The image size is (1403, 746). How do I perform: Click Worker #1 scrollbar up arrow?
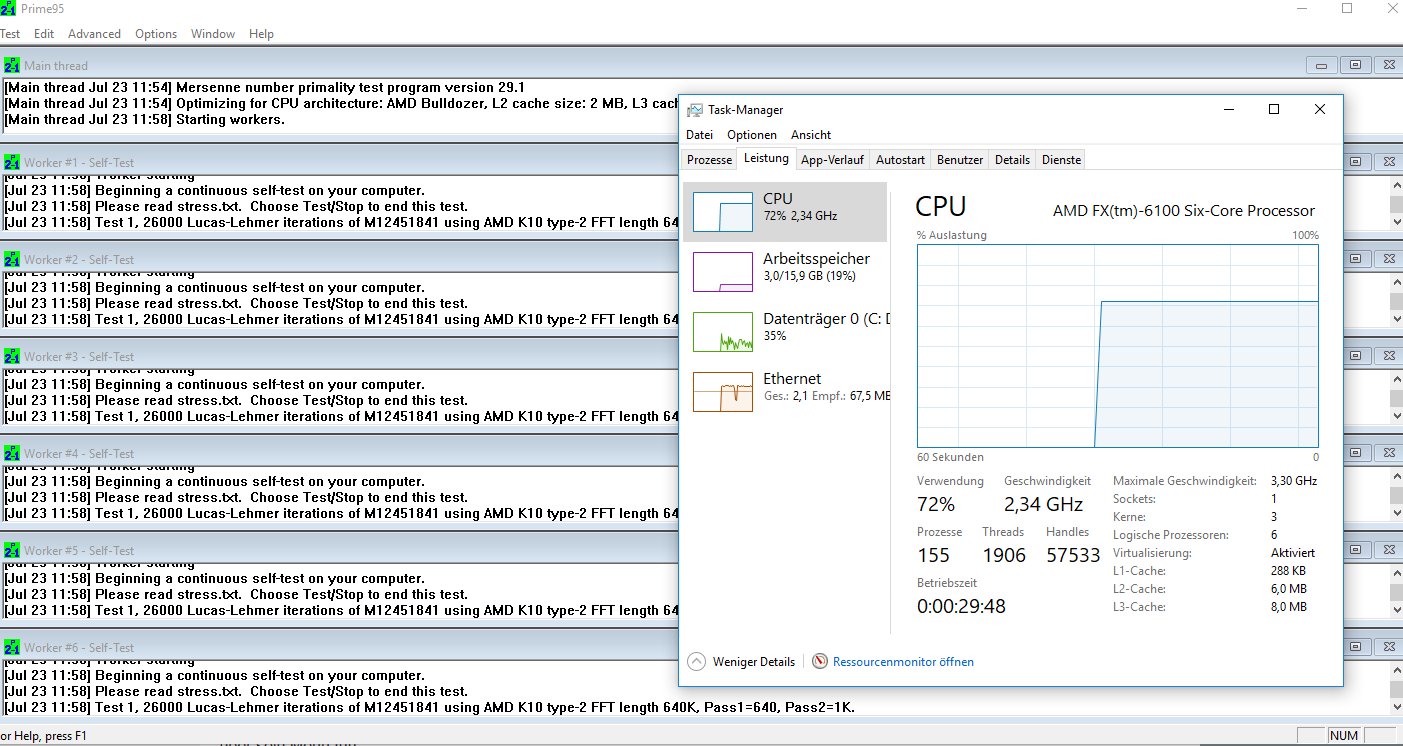coord(1396,184)
